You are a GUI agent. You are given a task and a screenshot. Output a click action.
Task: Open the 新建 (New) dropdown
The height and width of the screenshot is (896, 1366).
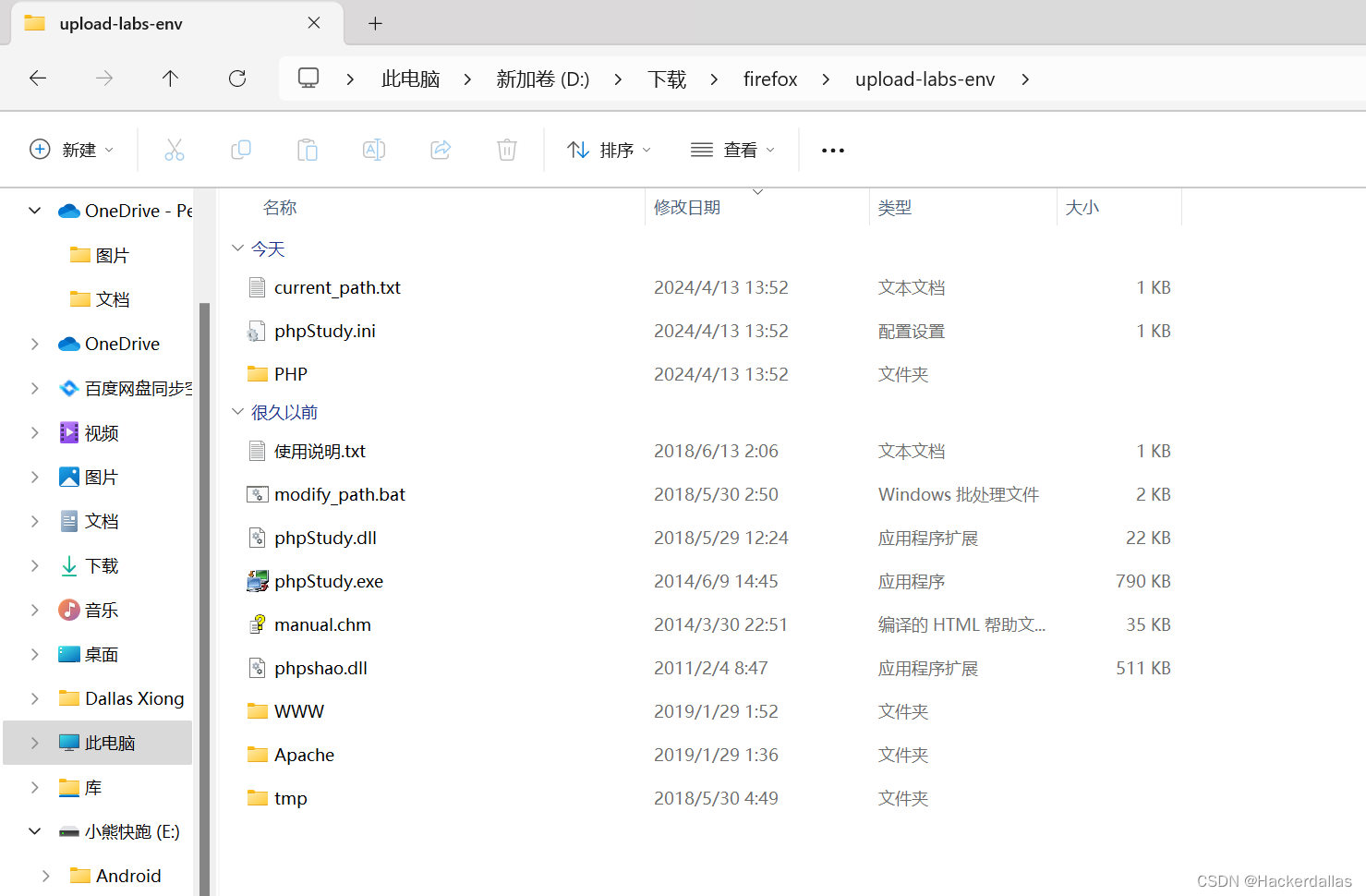[72, 150]
